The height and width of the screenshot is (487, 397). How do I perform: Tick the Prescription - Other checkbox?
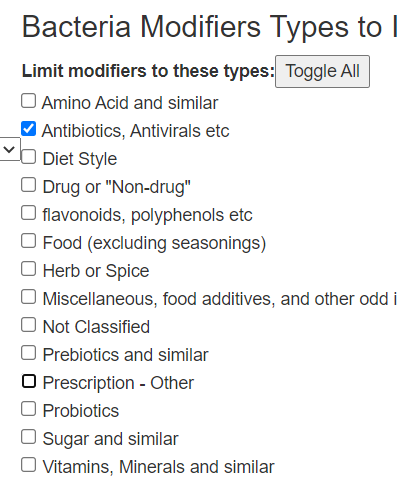pos(29,381)
